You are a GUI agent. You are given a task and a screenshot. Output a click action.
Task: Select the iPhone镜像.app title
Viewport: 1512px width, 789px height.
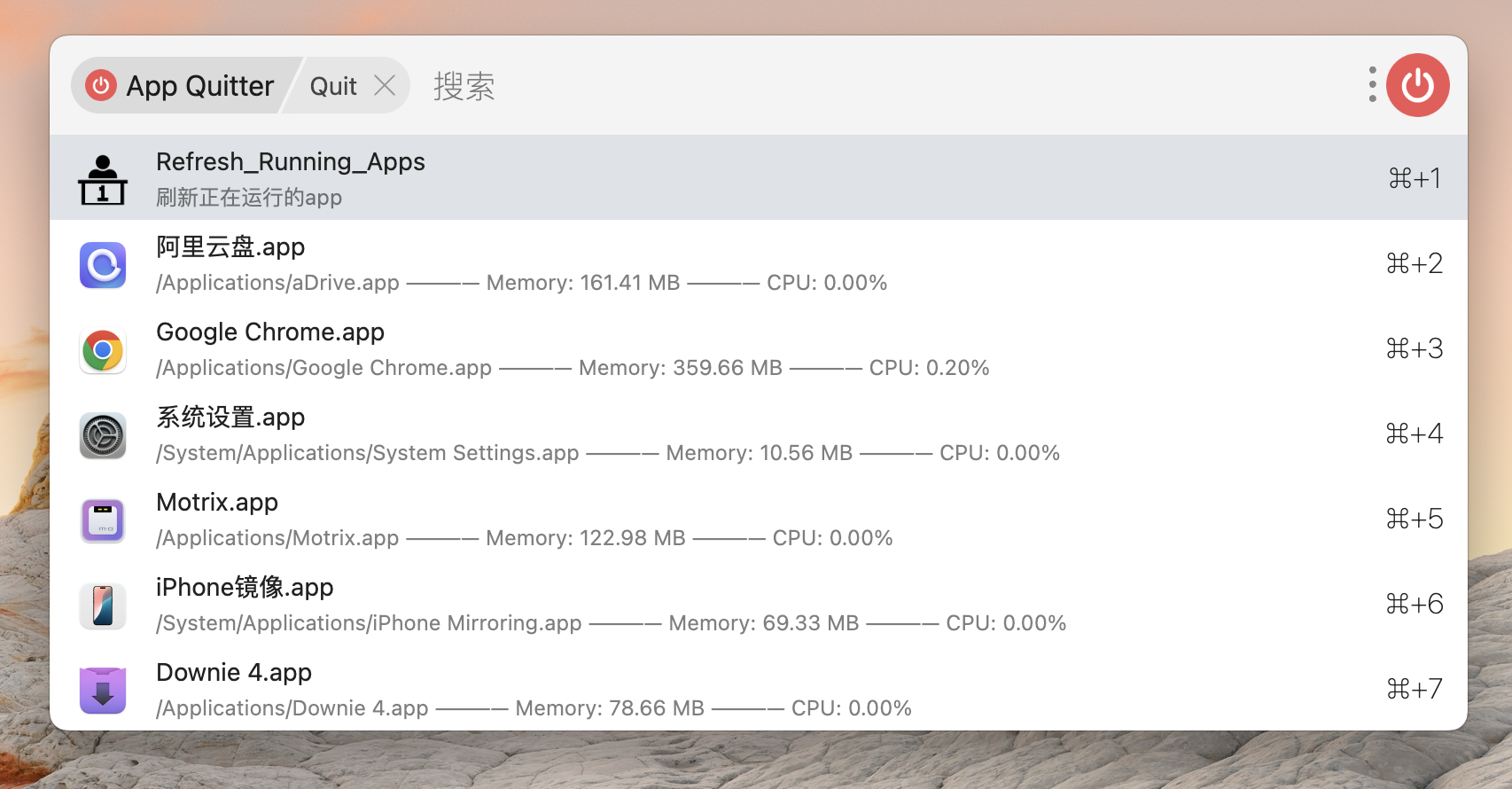click(x=245, y=587)
